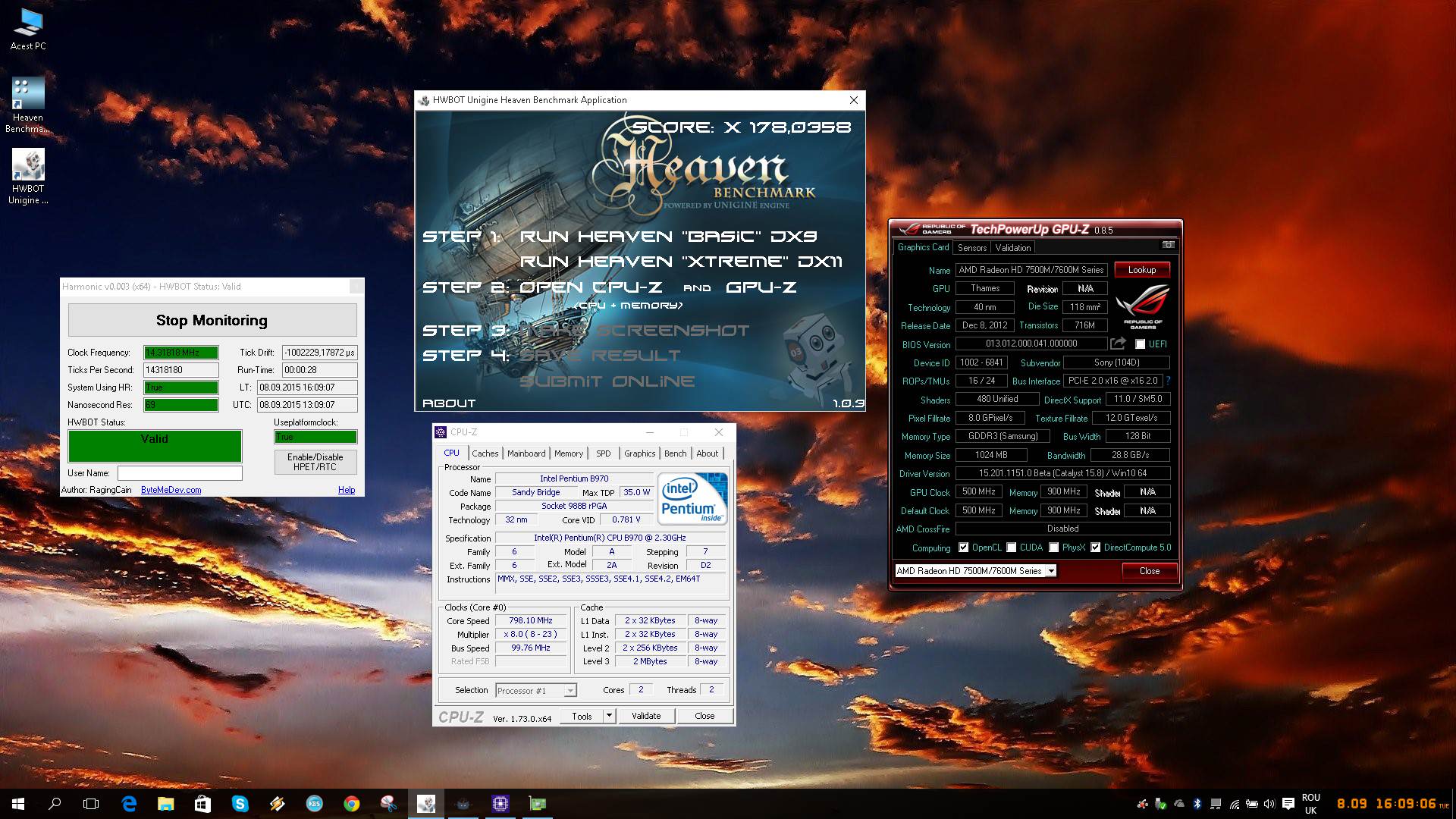Screen dimensions: 1456x819
Task: Switch to Caches tab in CPU-Z
Action: pyautogui.click(x=485, y=453)
